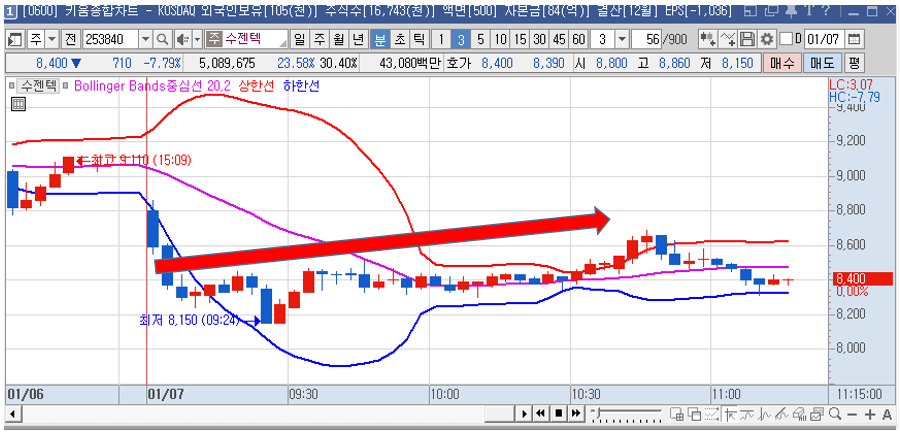The width and height of the screenshot is (900, 438).
Task: Toggle the D checkbox next to date
Action: pyautogui.click(x=786, y=39)
